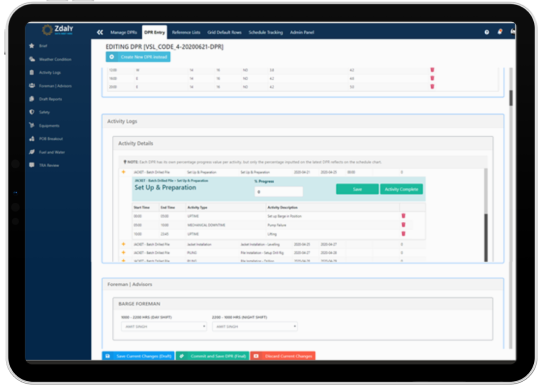This screenshot has width=549, height=391.
Task: Delete the 12:00 W weather row
Action: 432,70
